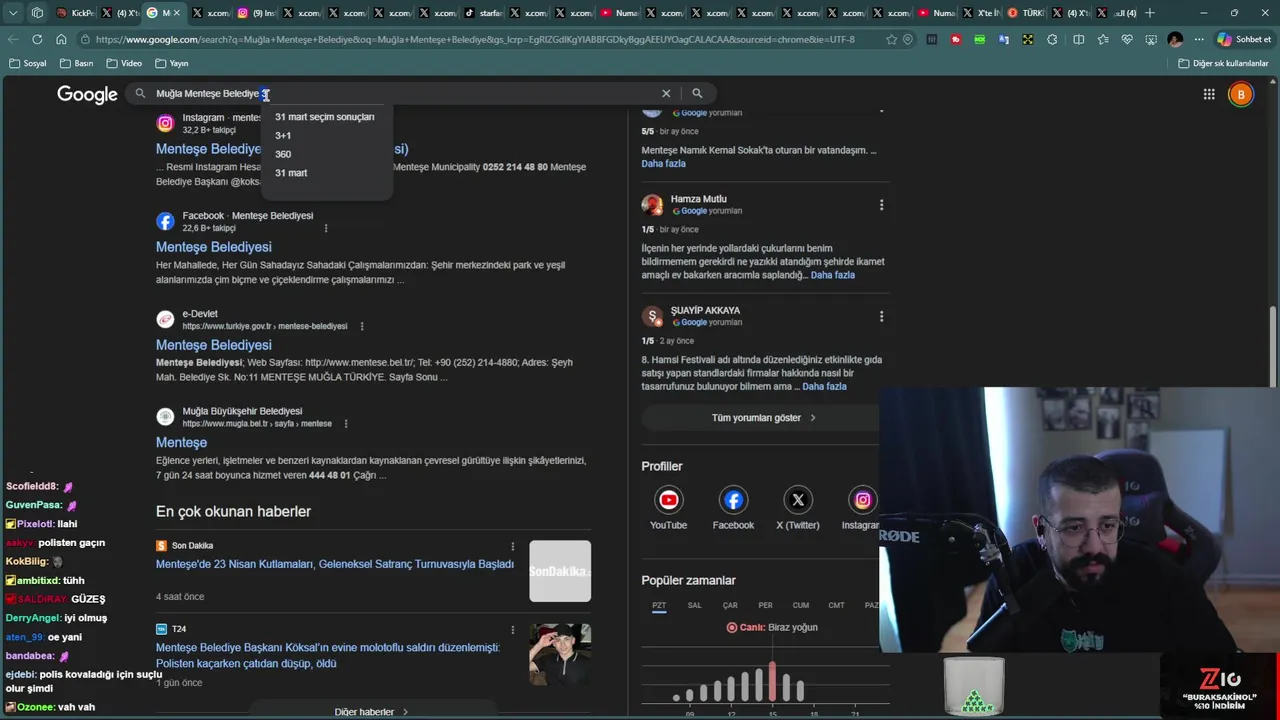The height and width of the screenshot is (720, 1280).
Task: Open more options for e-Devlet result
Action: pyautogui.click(x=362, y=326)
